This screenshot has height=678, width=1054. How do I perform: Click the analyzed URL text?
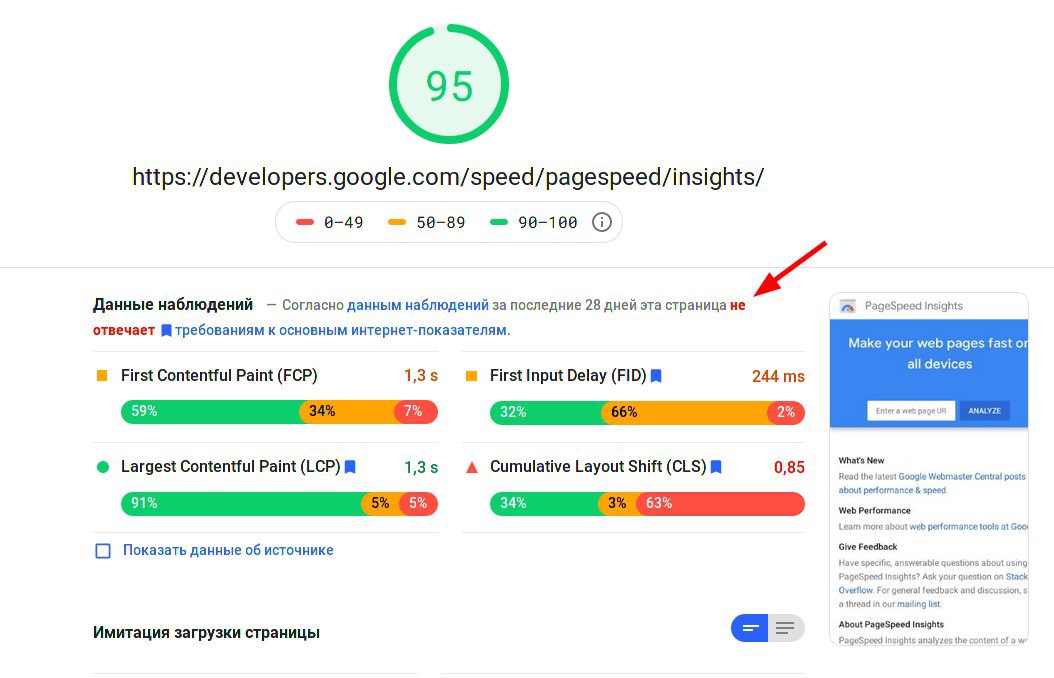pos(448,177)
